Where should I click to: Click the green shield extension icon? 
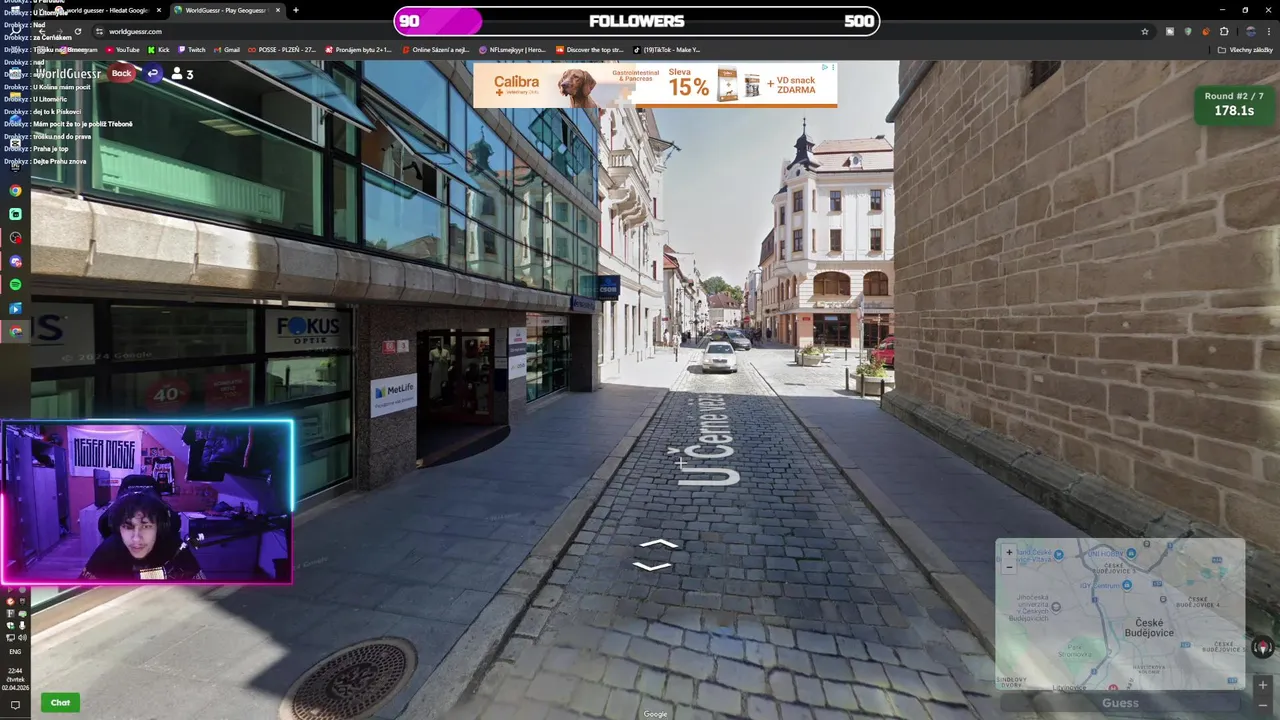pos(1188,31)
